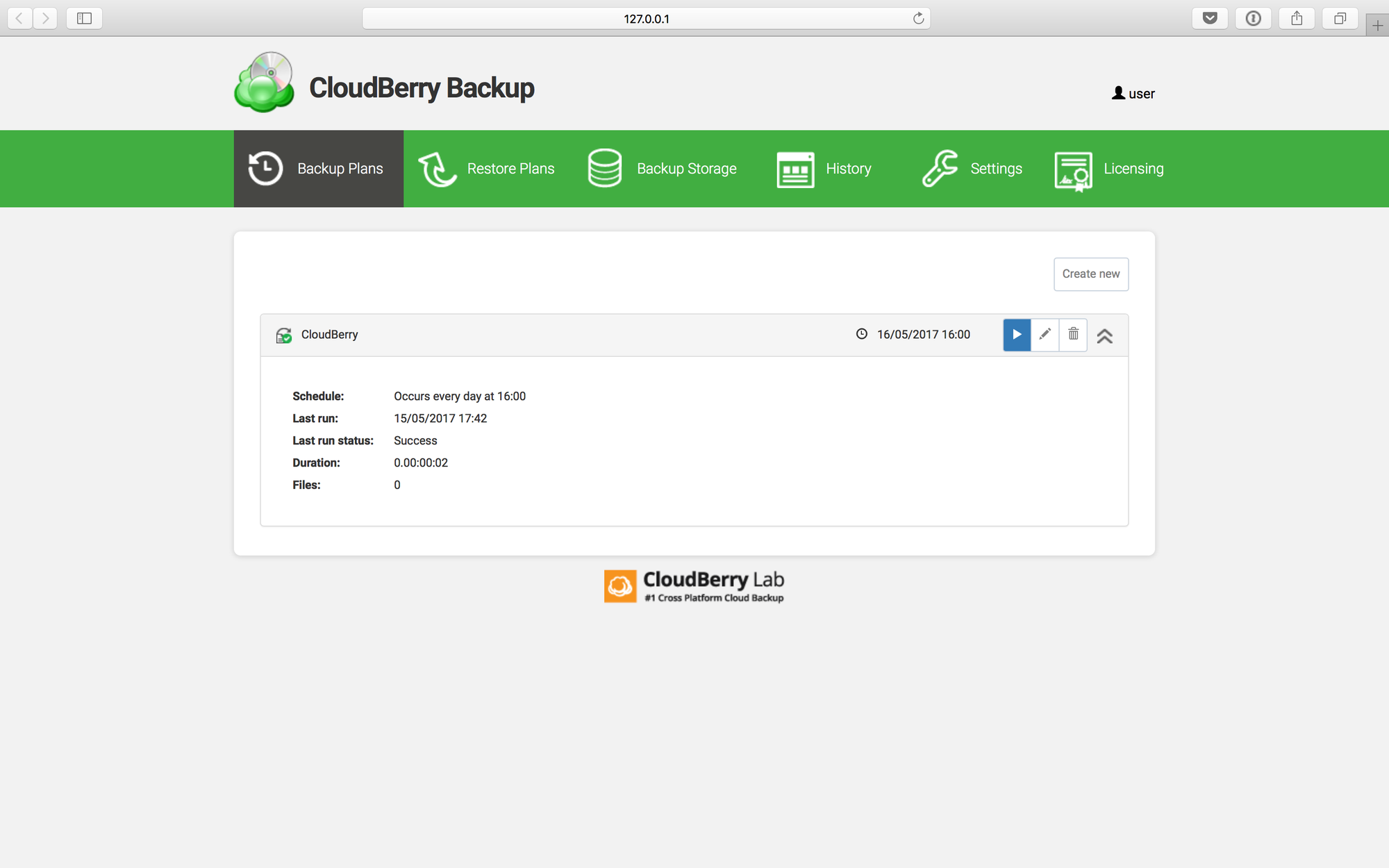
Task: Collapse the CloudBerry plan details
Action: (1104, 336)
